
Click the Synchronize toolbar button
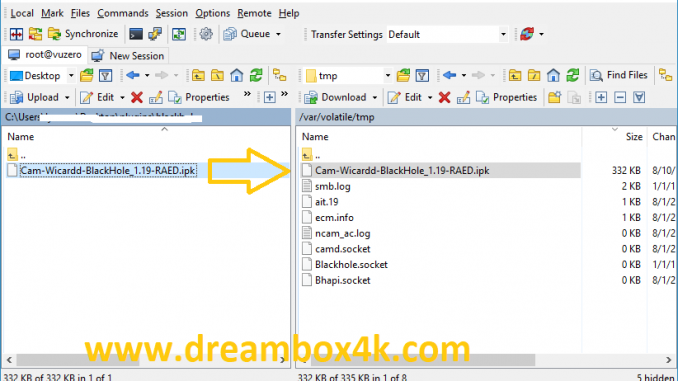[83, 34]
